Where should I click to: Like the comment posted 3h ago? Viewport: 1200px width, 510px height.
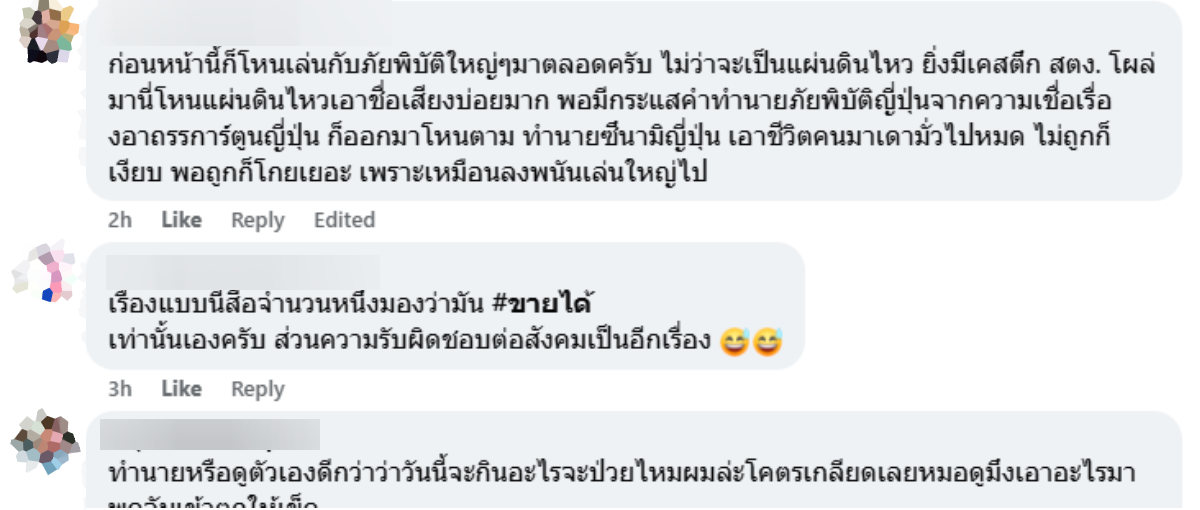(x=181, y=388)
